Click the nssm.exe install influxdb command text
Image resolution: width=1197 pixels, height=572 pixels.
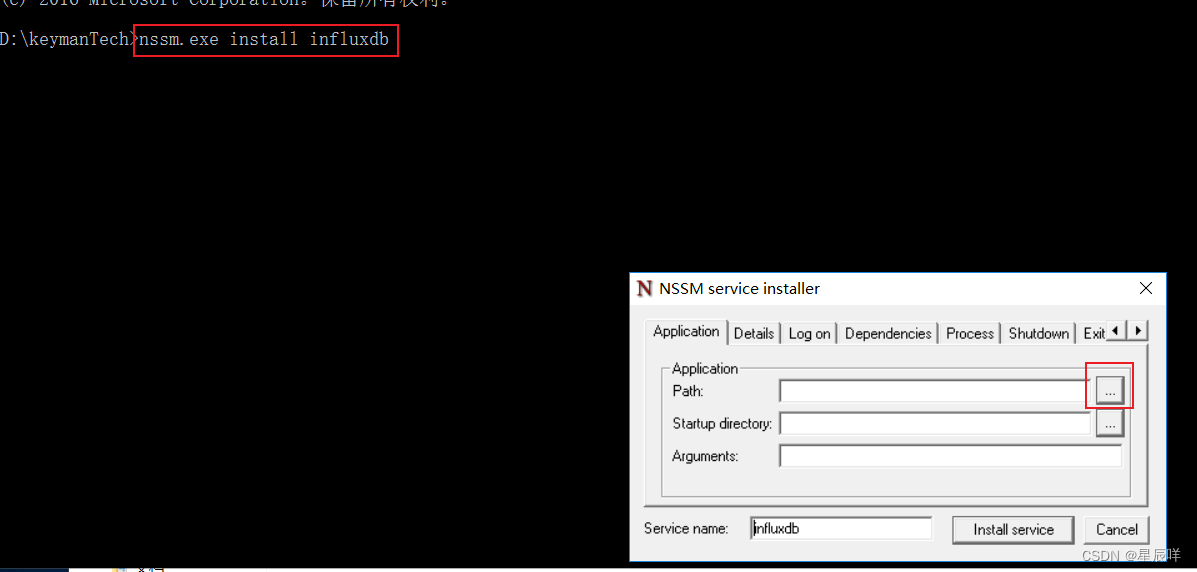pos(265,40)
